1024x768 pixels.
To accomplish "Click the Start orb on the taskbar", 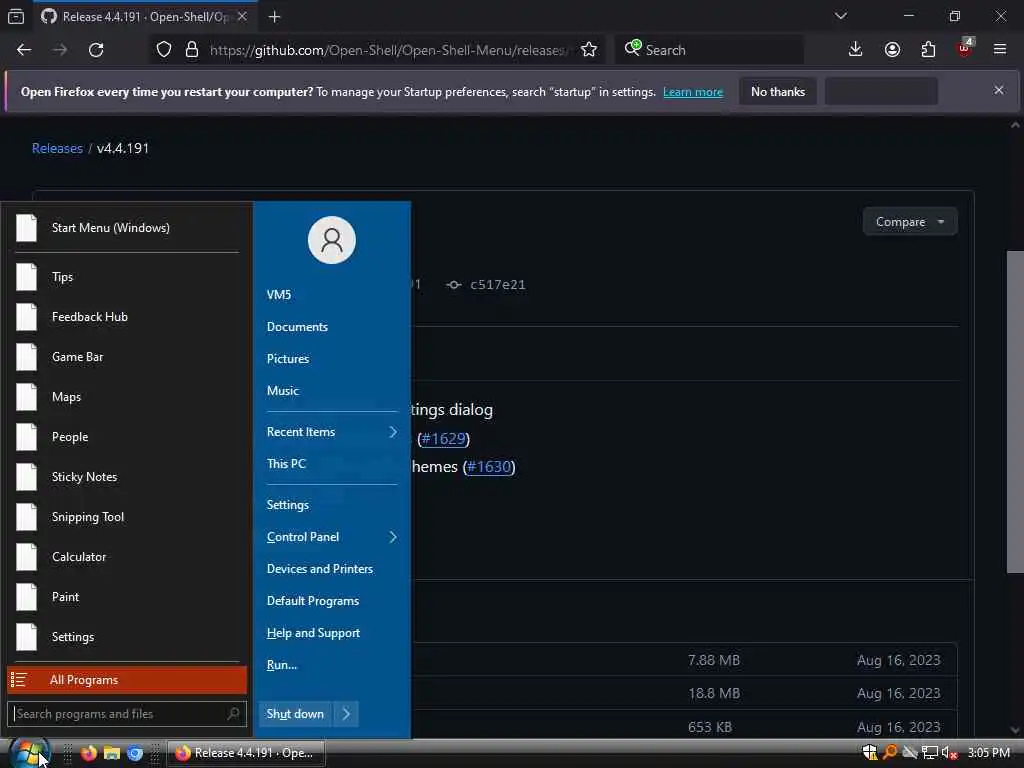I will [x=29, y=753].
